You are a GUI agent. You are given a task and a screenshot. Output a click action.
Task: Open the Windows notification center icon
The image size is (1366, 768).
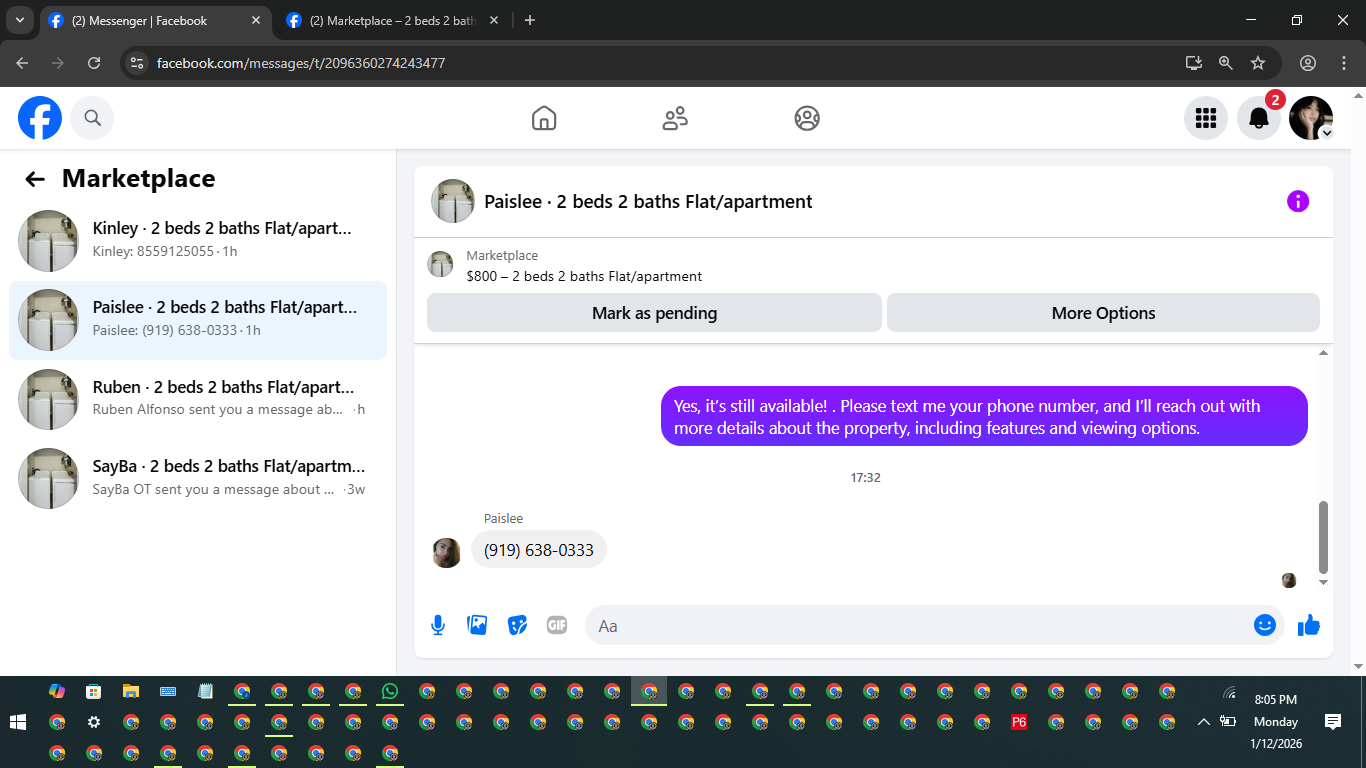point(1333,722)
